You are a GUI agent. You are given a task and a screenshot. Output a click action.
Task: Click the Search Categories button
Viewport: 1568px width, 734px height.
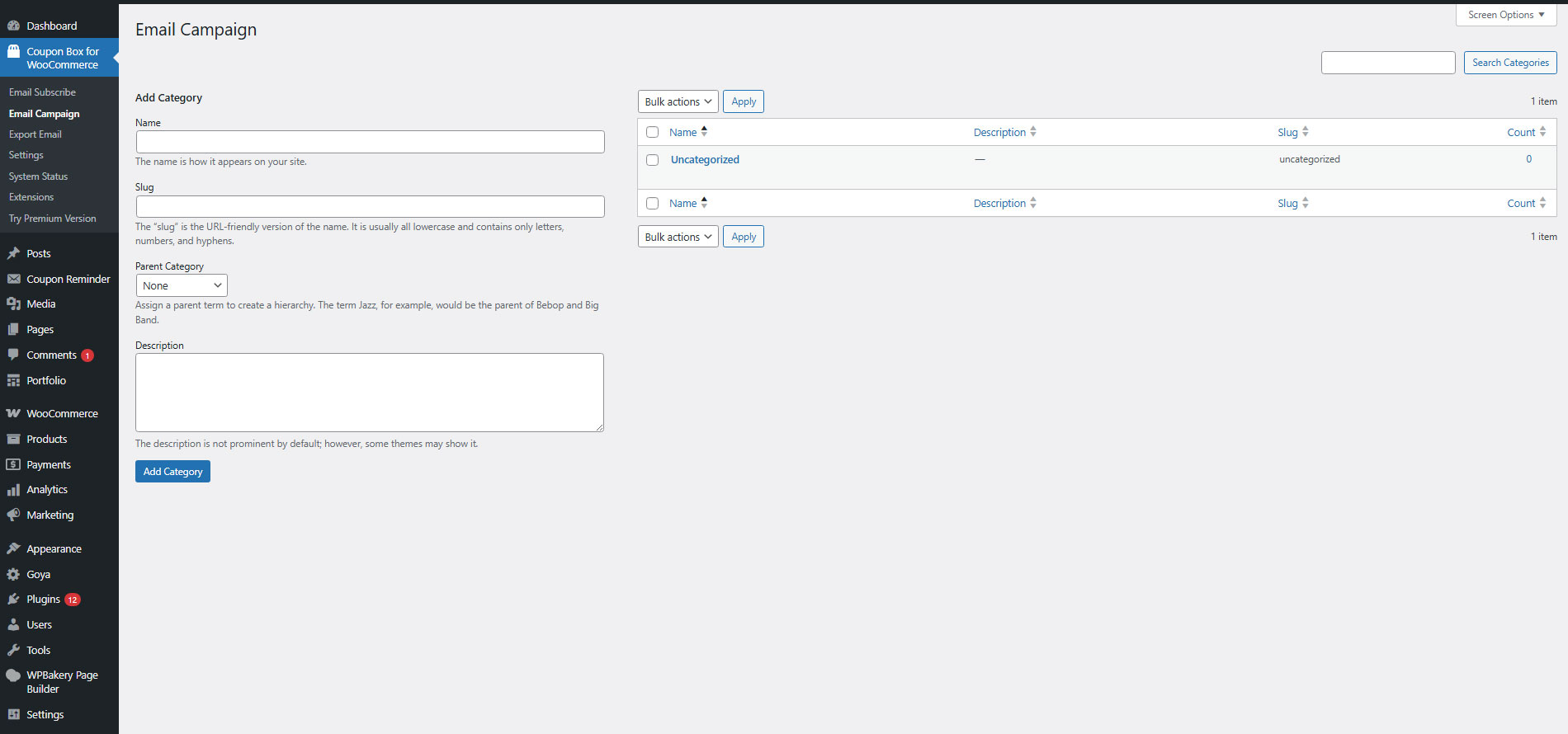pos(1510,63)
